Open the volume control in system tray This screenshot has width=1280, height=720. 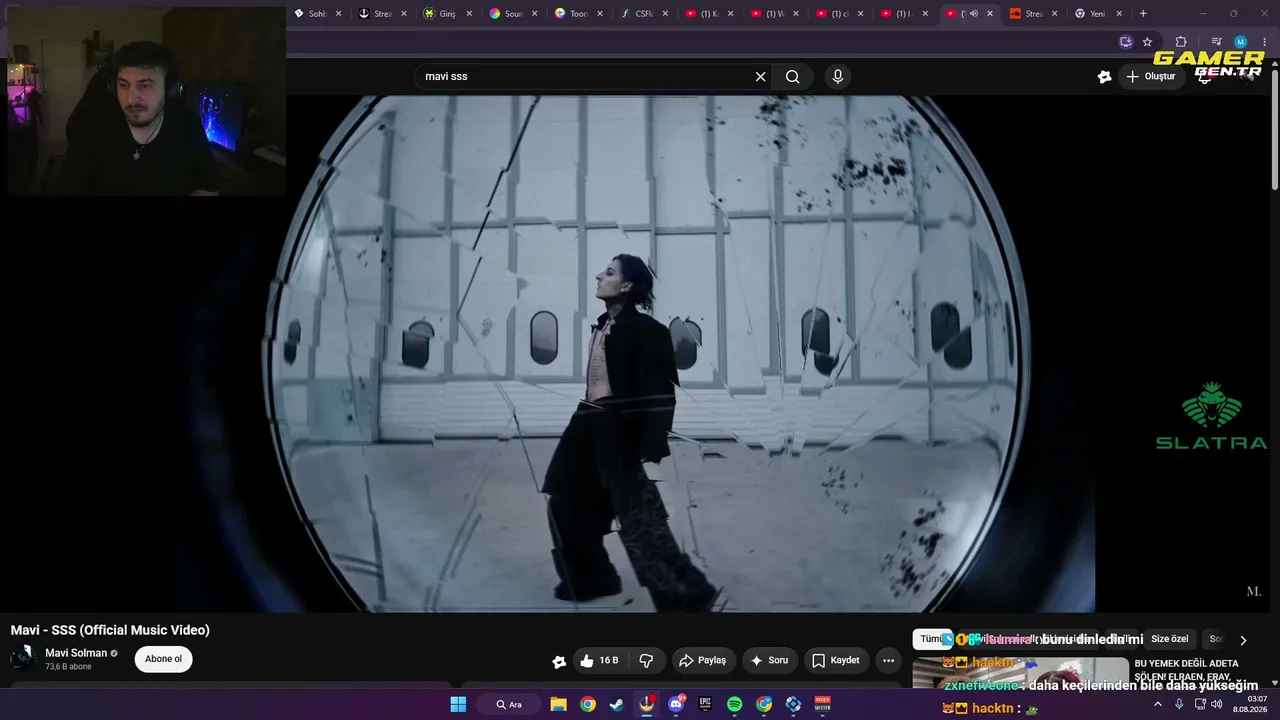pyautogui.click(x=1217, y=704)
